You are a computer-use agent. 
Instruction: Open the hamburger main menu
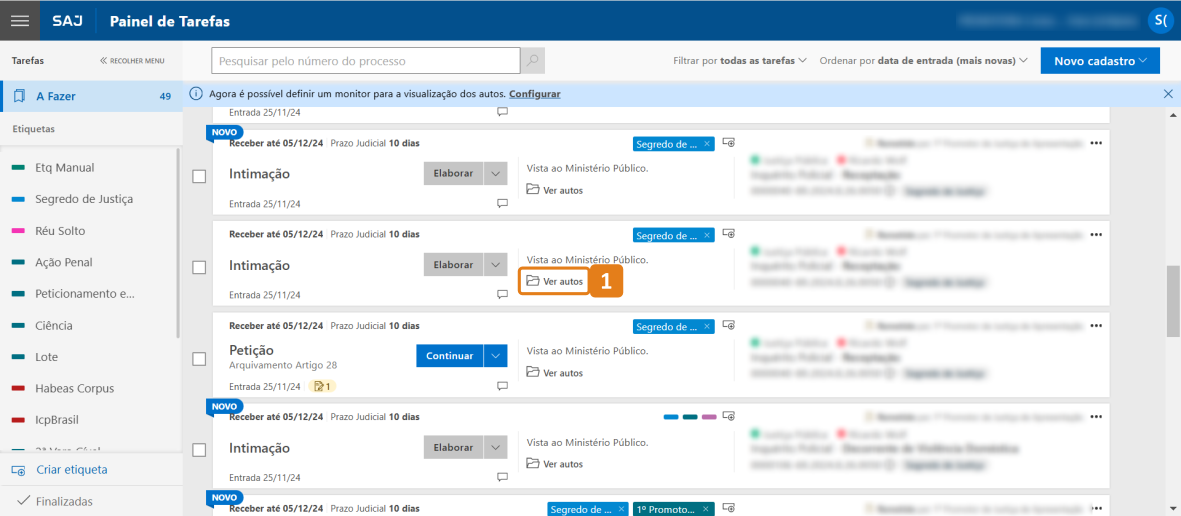pos(19,21)
